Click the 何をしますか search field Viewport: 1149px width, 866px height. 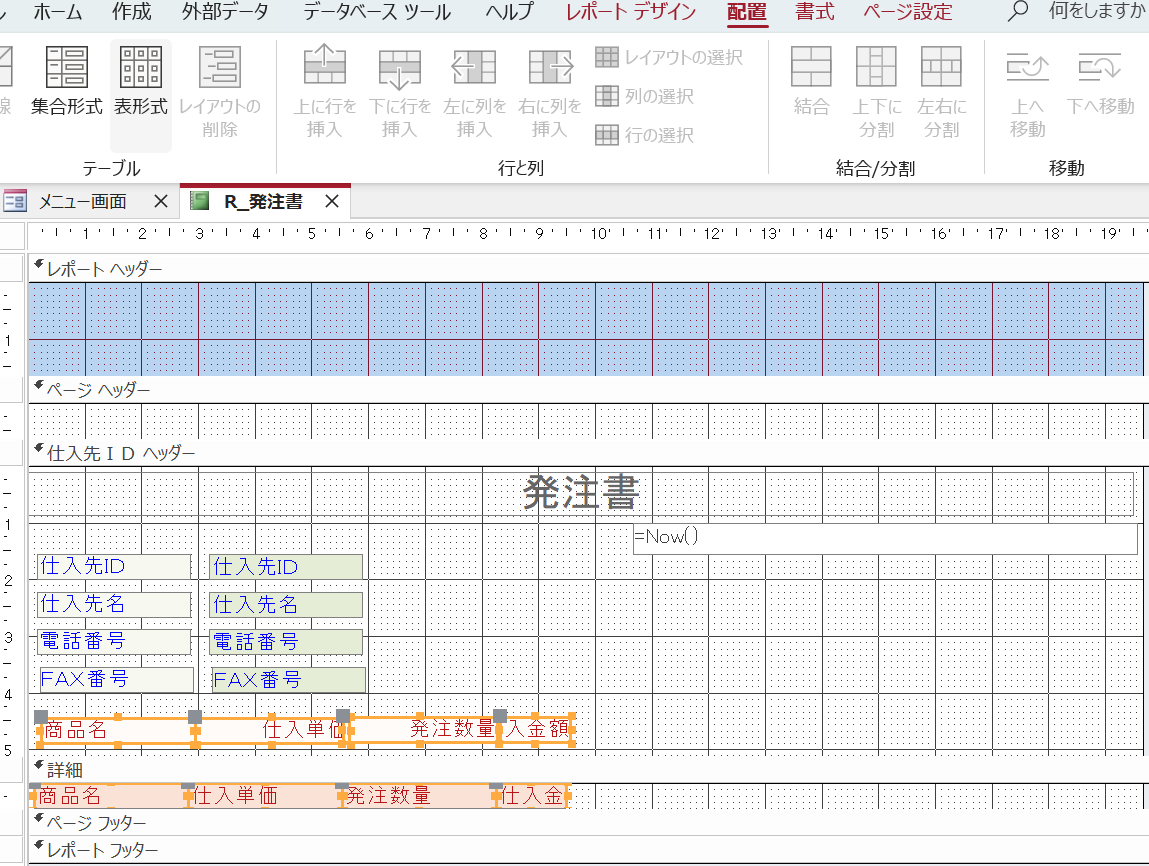[1098, 11]
